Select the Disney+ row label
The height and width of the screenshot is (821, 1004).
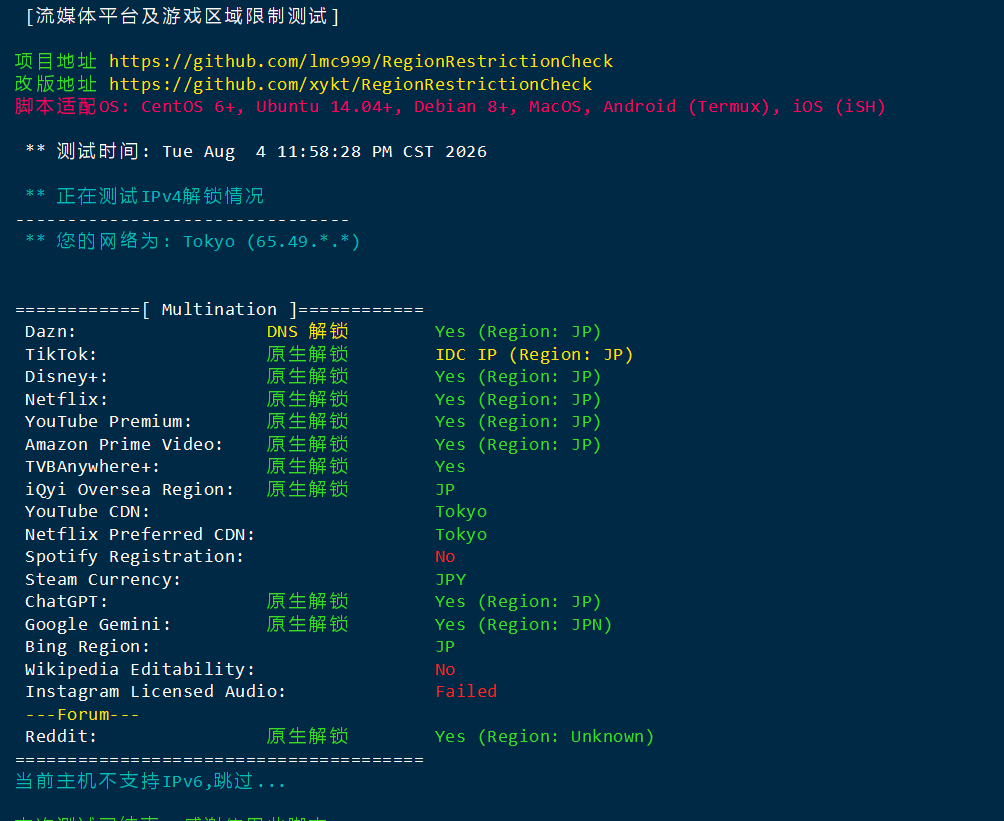pyautogui.click(x=67, y=377)
